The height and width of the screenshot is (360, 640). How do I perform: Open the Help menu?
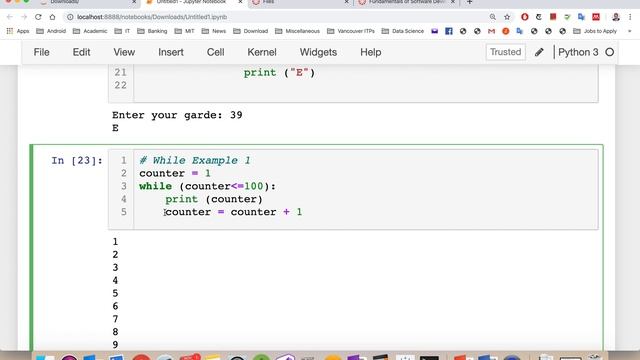371,52
